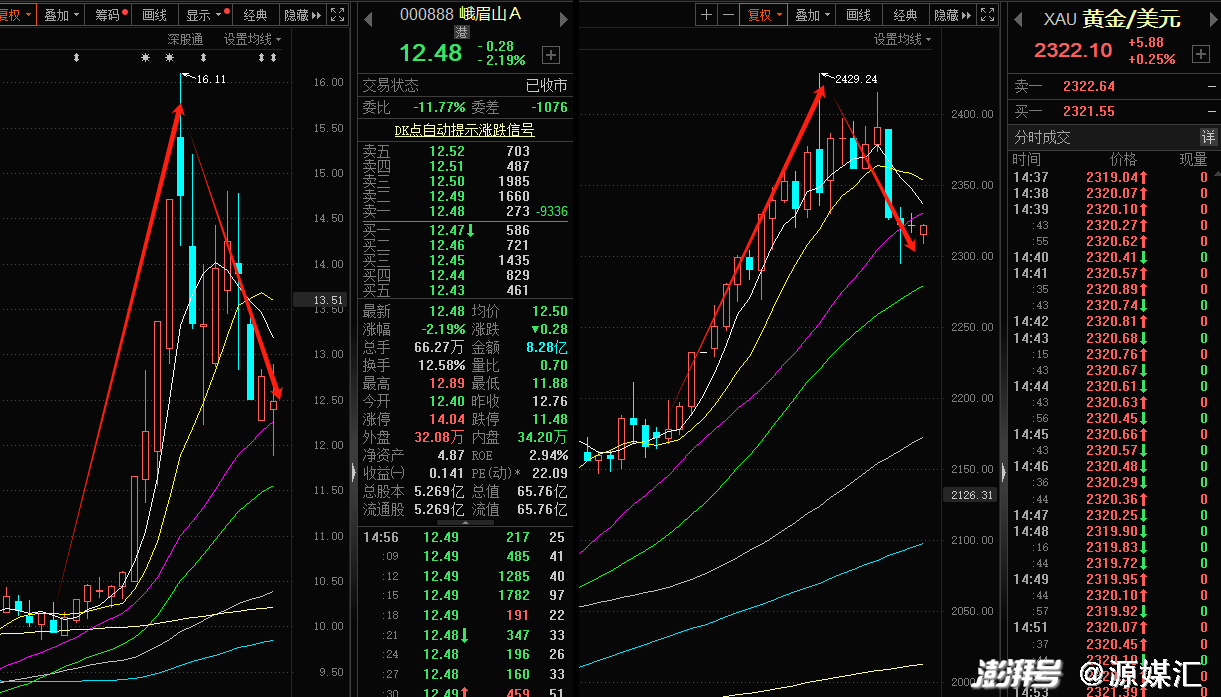Image resolution: width=1221 pixels, height=697 pixels.
Task: Go to previous stock before 峨眉山A
Action: coord(367,18)
